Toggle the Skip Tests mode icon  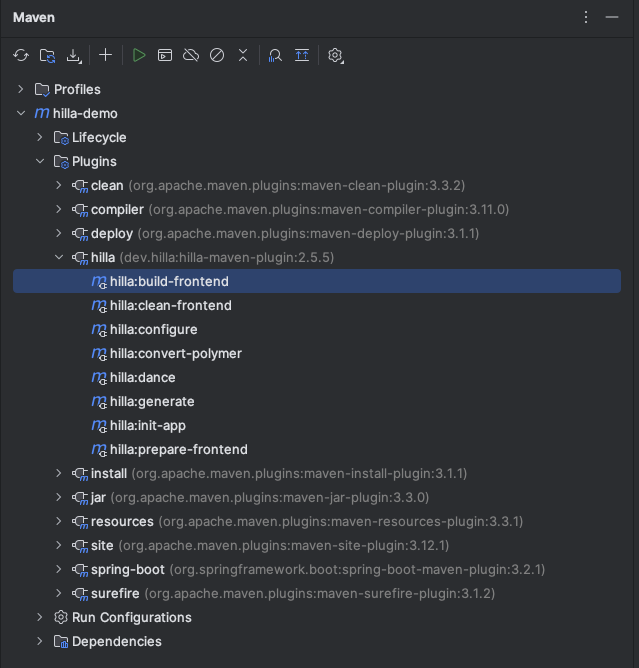[x=217, y=55]
